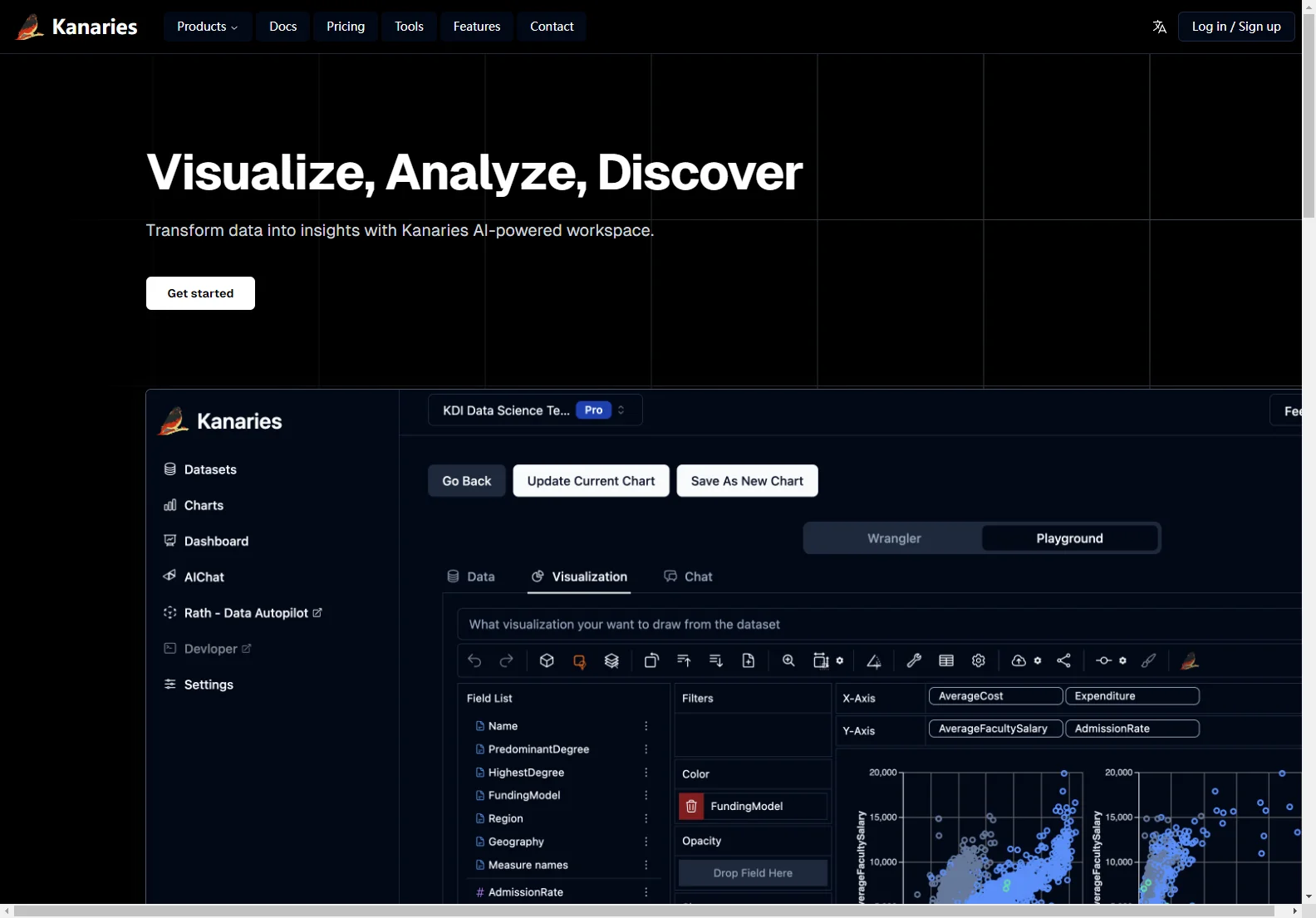Image resolution: width=1316 pixels, height=918 pixels.
Task: Select the Wrangler mode toggle
Action: [x=894, y=538]
